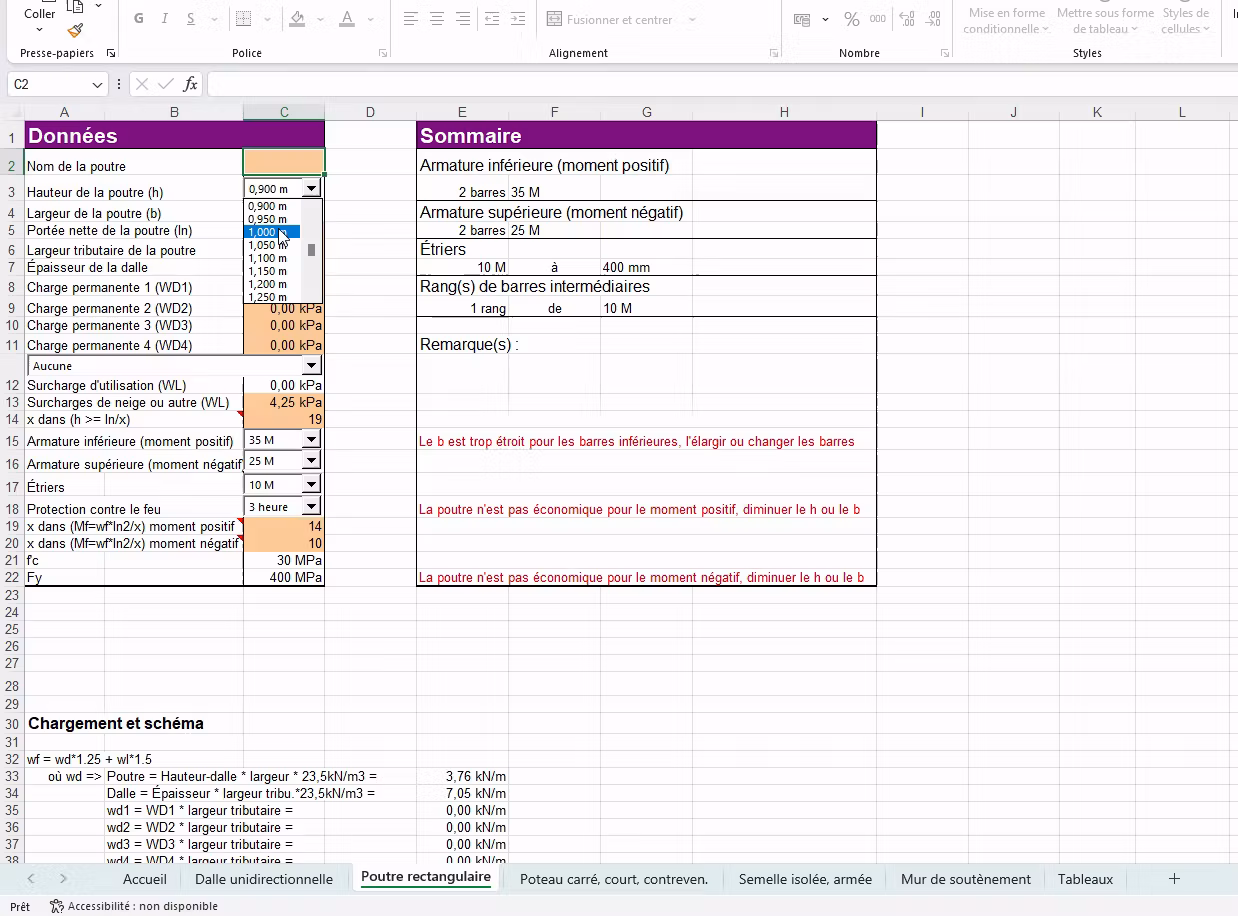Image resolution: width=1238 pixels, height=916 pixels.
Task: Align text right in ribbon
Action: [463, 19]
